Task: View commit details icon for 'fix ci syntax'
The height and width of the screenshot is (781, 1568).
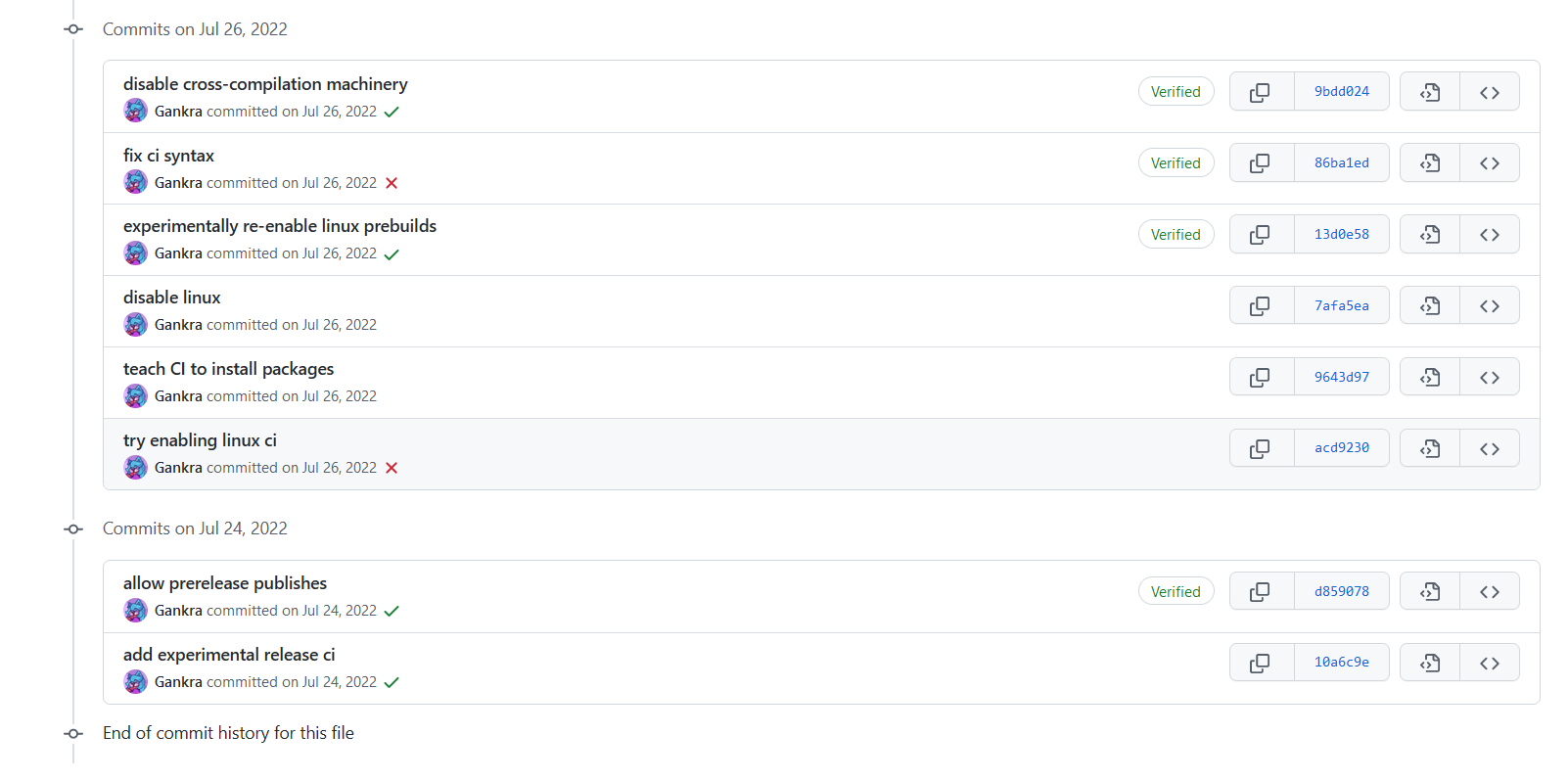Action: pyautogui.click(x=1429, y=162)
